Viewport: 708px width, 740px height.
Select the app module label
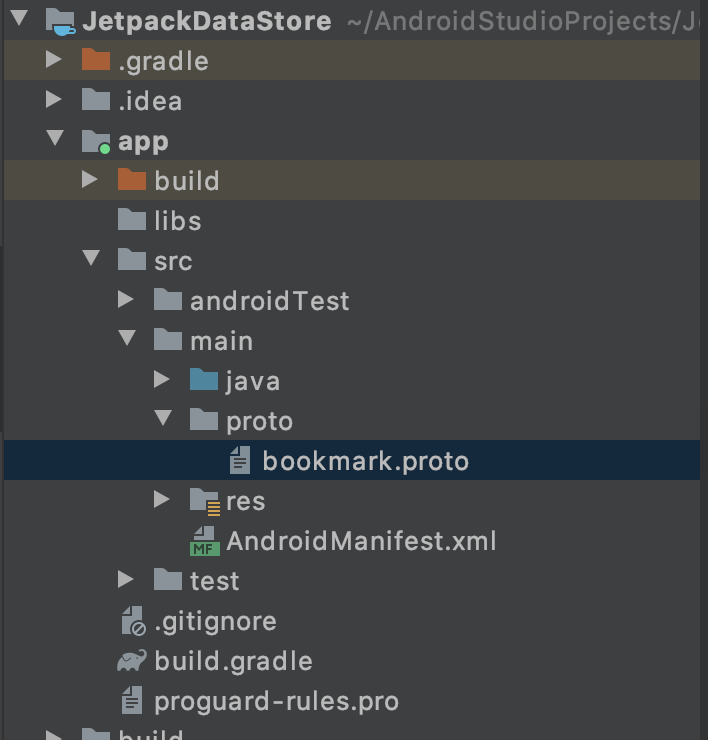pyautogui.click(x=143, y=142)
